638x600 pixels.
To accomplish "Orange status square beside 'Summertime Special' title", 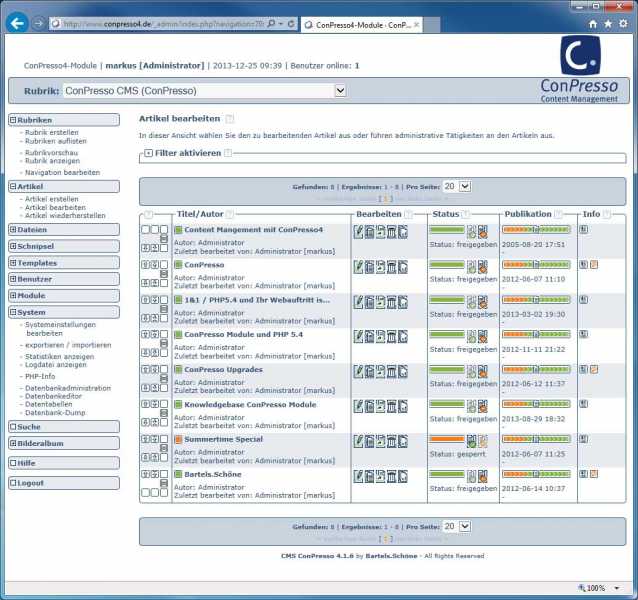I will 178,439.
